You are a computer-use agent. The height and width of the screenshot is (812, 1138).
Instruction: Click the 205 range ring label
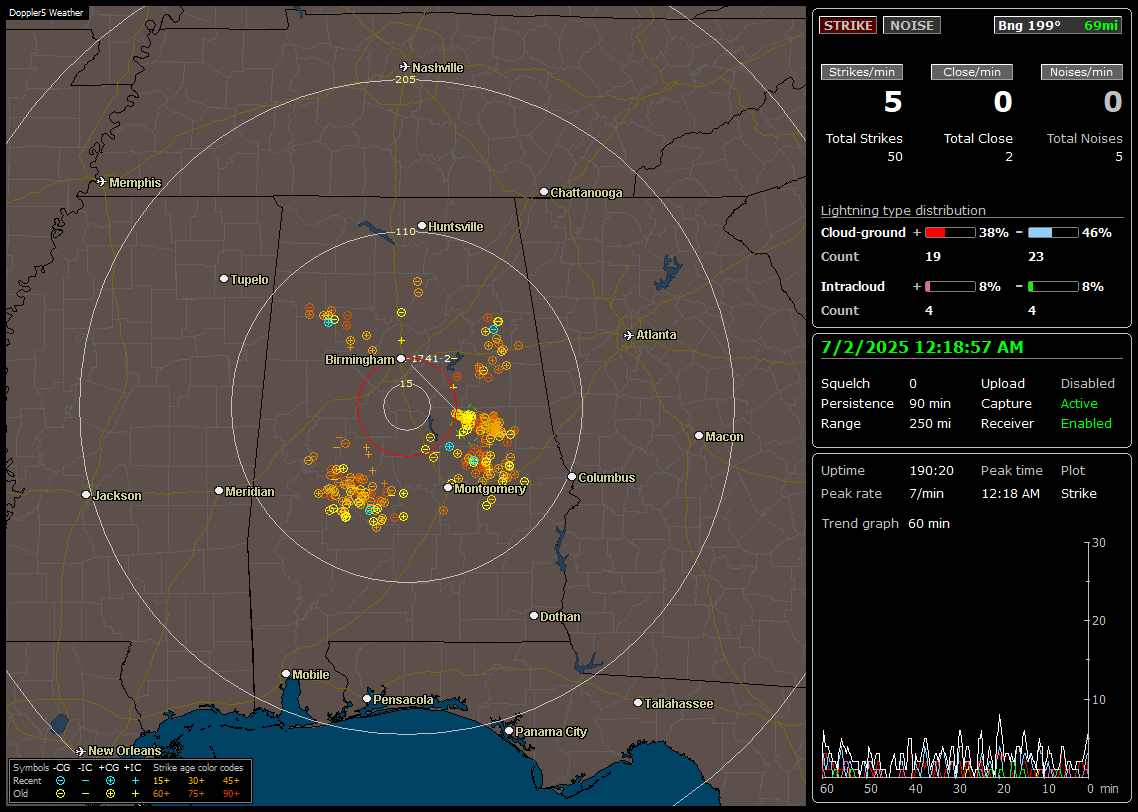coord(405,79)
